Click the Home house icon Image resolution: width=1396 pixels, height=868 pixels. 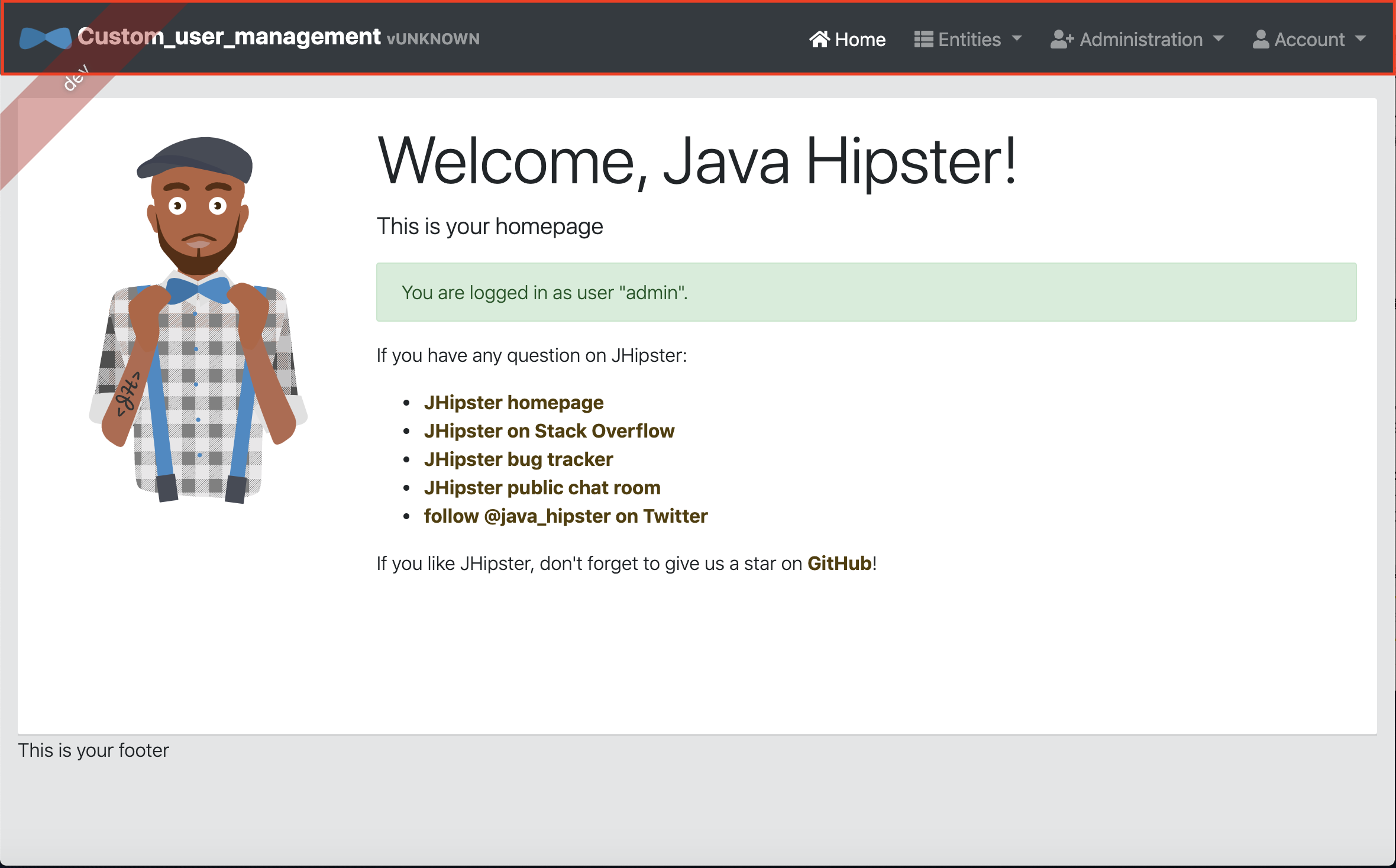coord(819,39)
